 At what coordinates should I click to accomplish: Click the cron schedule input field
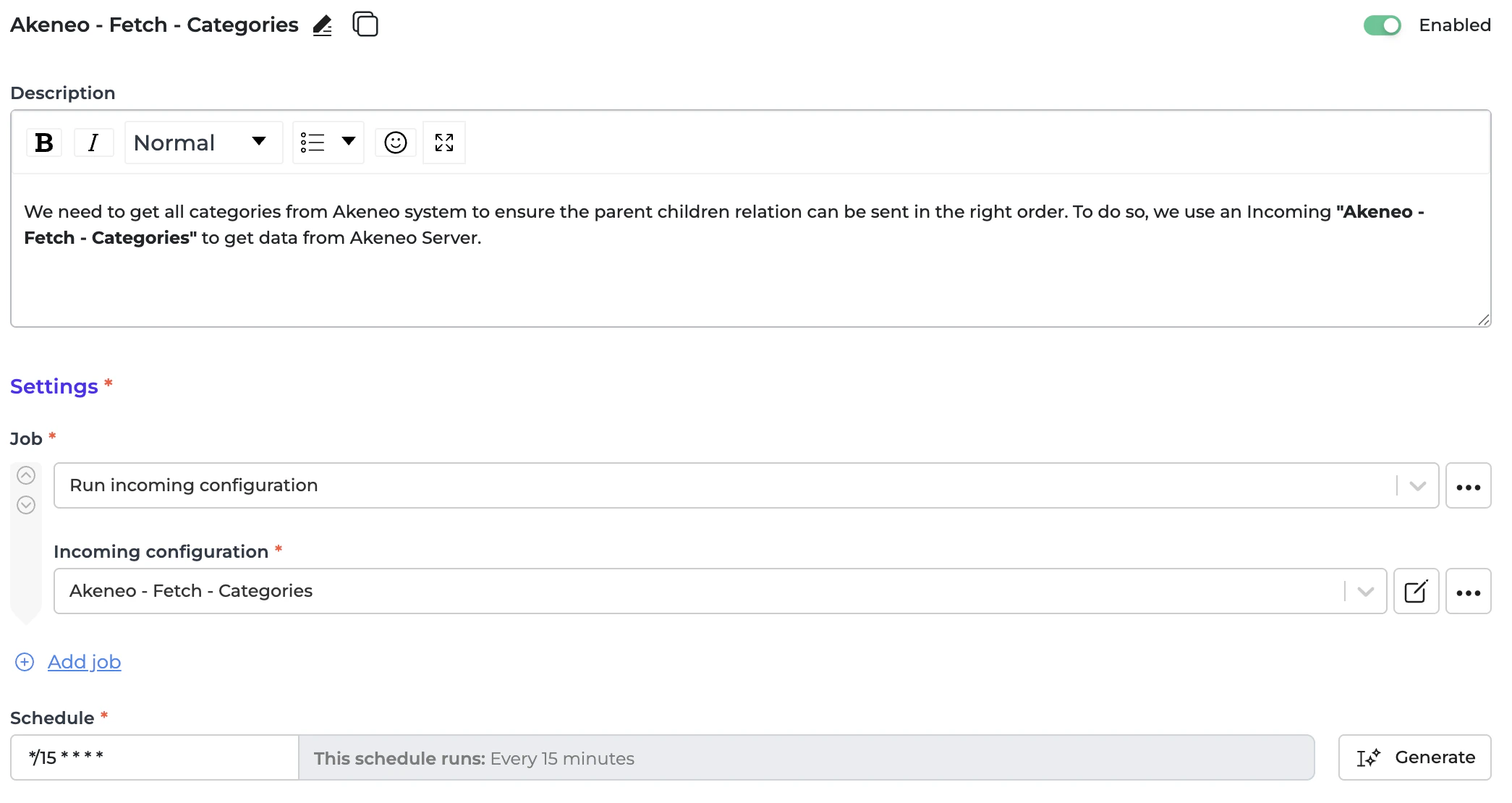coord(154,757)
